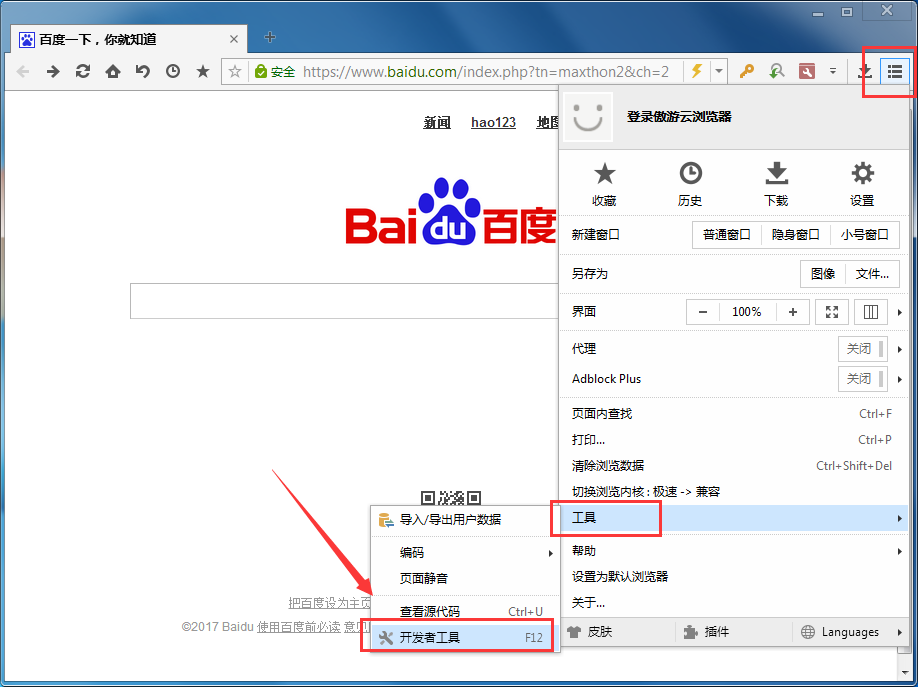
Task: Click the lightning core switch icon
Action: pos(696,71)
